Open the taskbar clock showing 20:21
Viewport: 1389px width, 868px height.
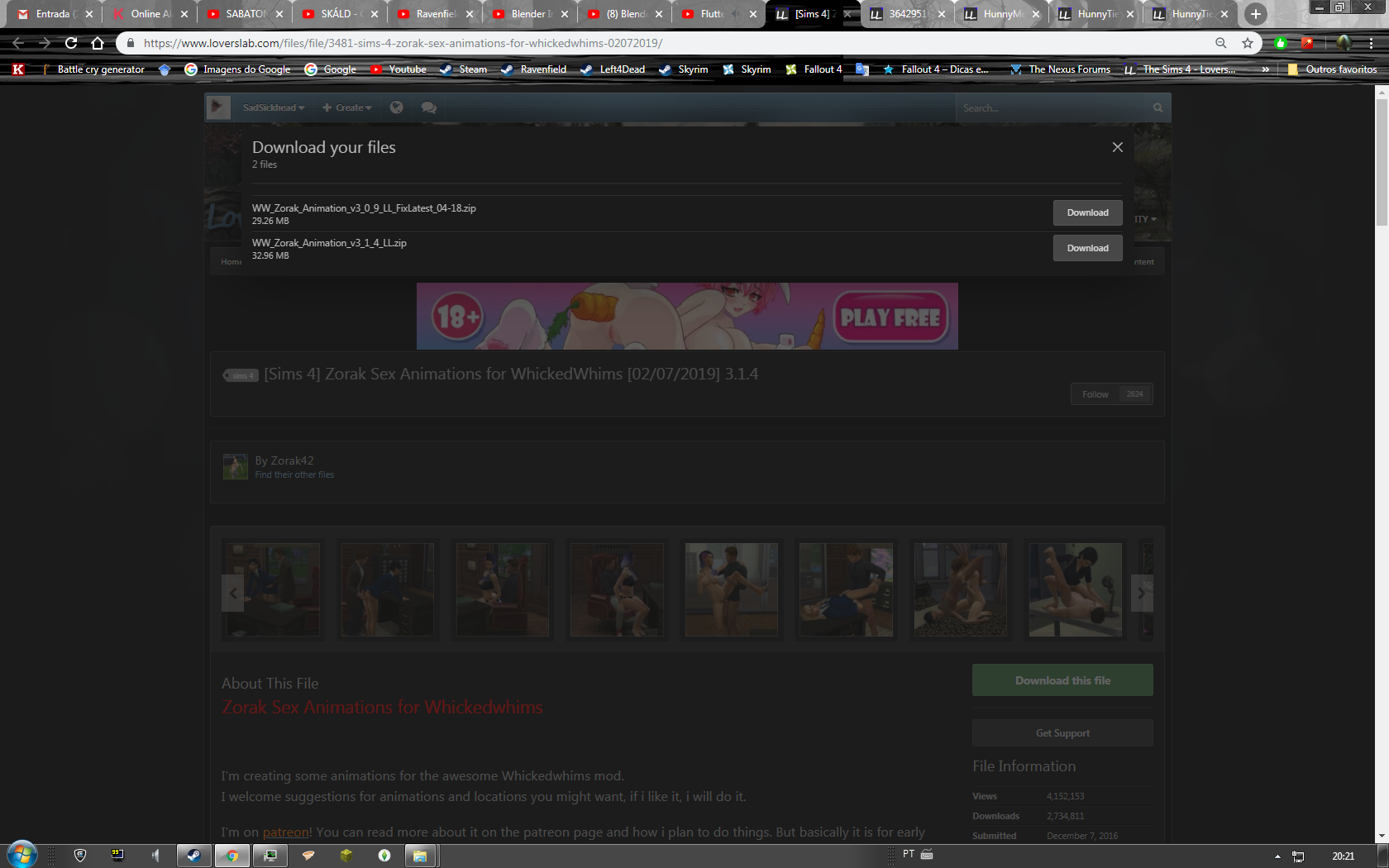[x=1344, y=856]
